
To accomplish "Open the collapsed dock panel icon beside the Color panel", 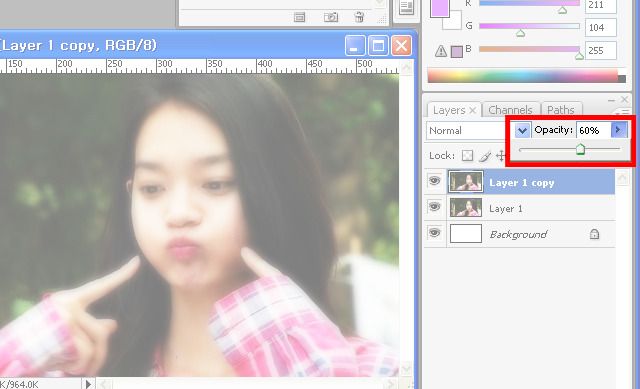I will tap(406, 8).
